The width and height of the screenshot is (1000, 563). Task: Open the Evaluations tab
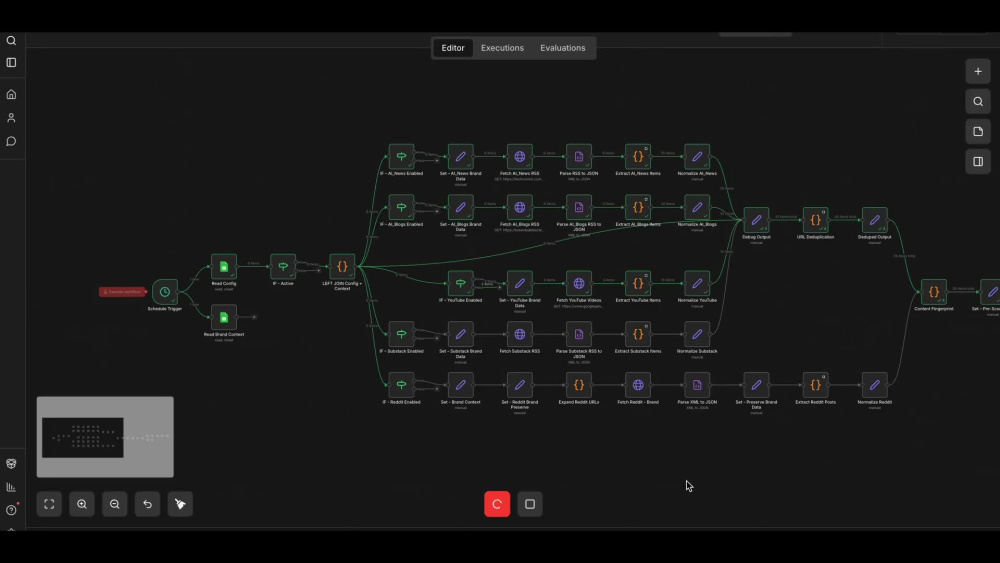(562, 48)
